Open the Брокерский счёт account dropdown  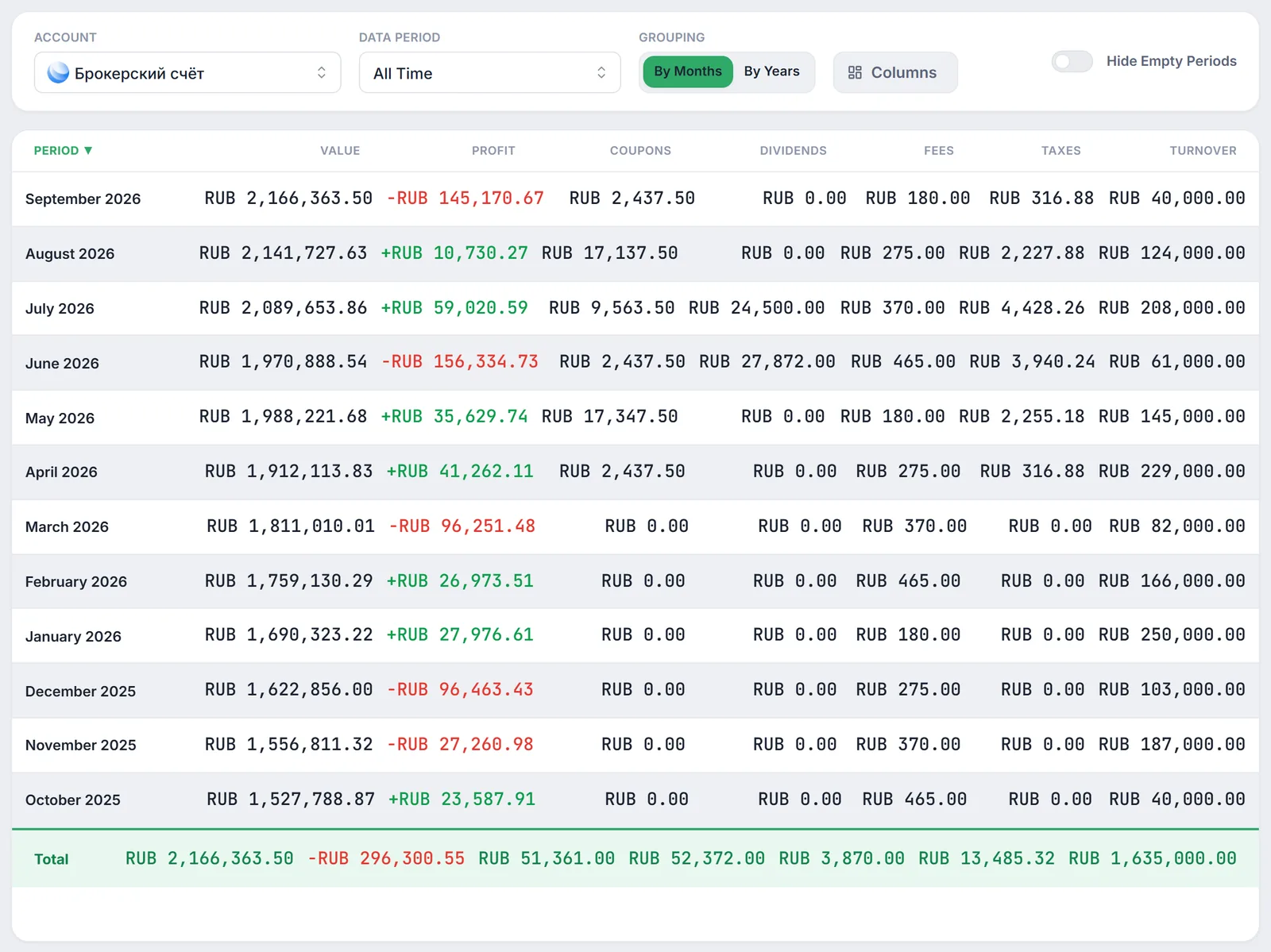tap(187, 73)
